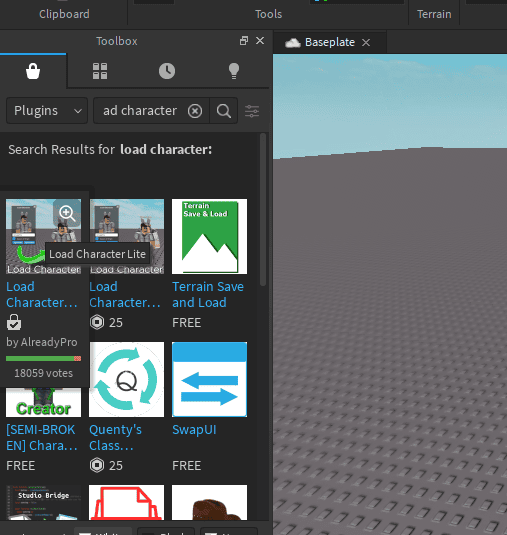
Task: Select the Terrain Save & Load thumbnail
Action: [x=209, y=236]
